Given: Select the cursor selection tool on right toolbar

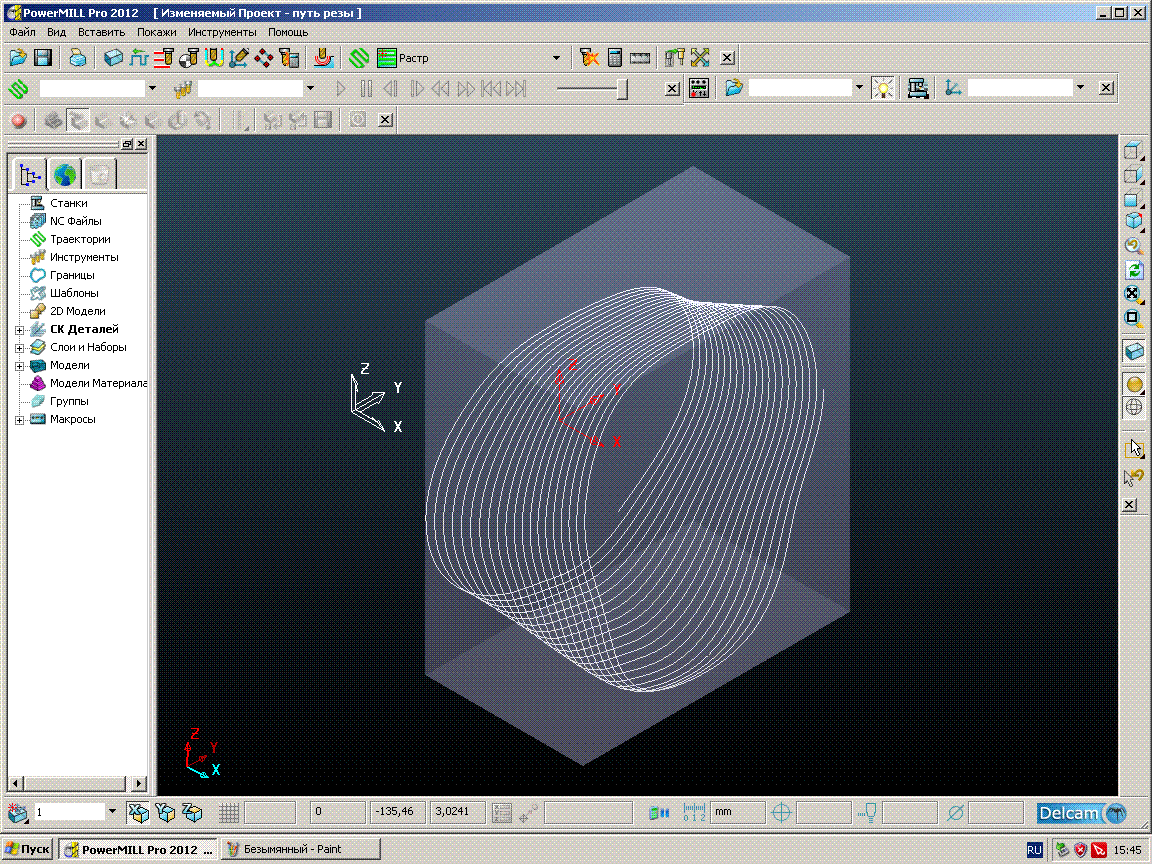Looking at the screenshot, I should tap(1134, 448).
